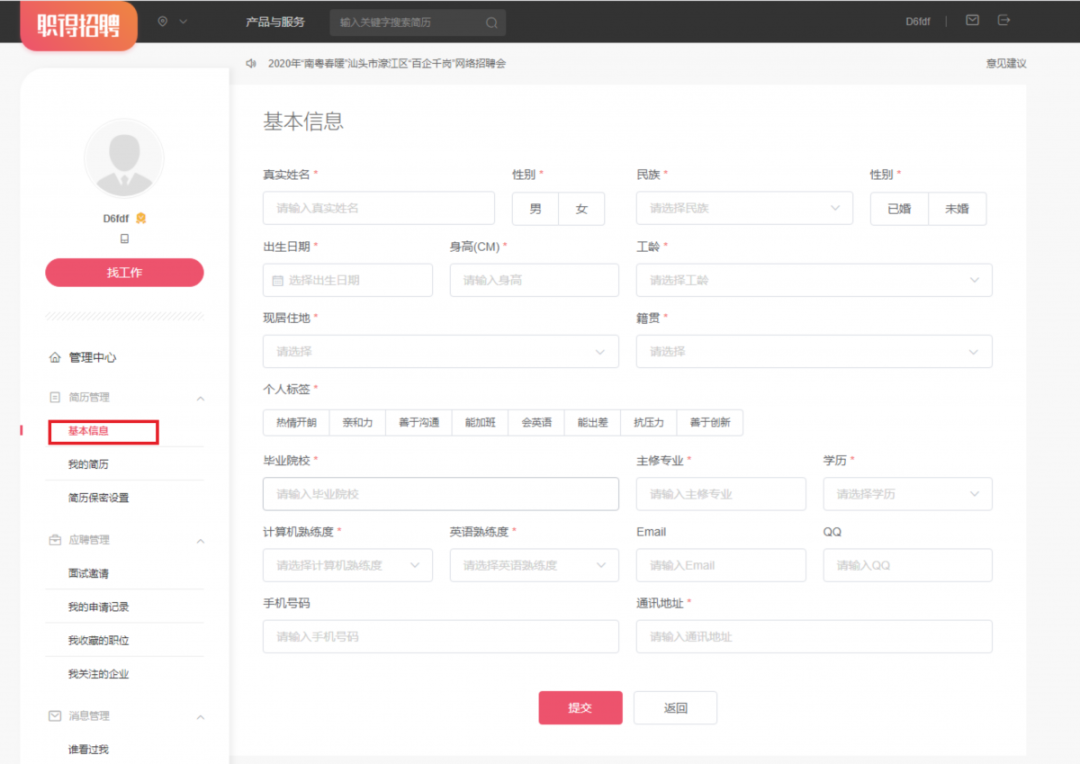Click the 找工作 button
Image resolution: width=1080 pixels, height=764 pixels.
point(124,273)
